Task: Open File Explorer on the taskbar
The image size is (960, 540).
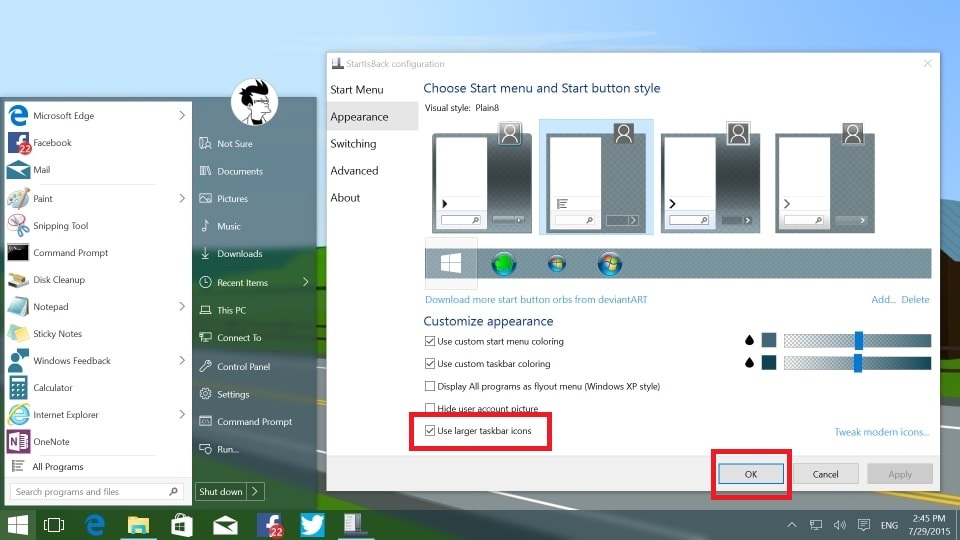Action: click(x=138, y=525)
